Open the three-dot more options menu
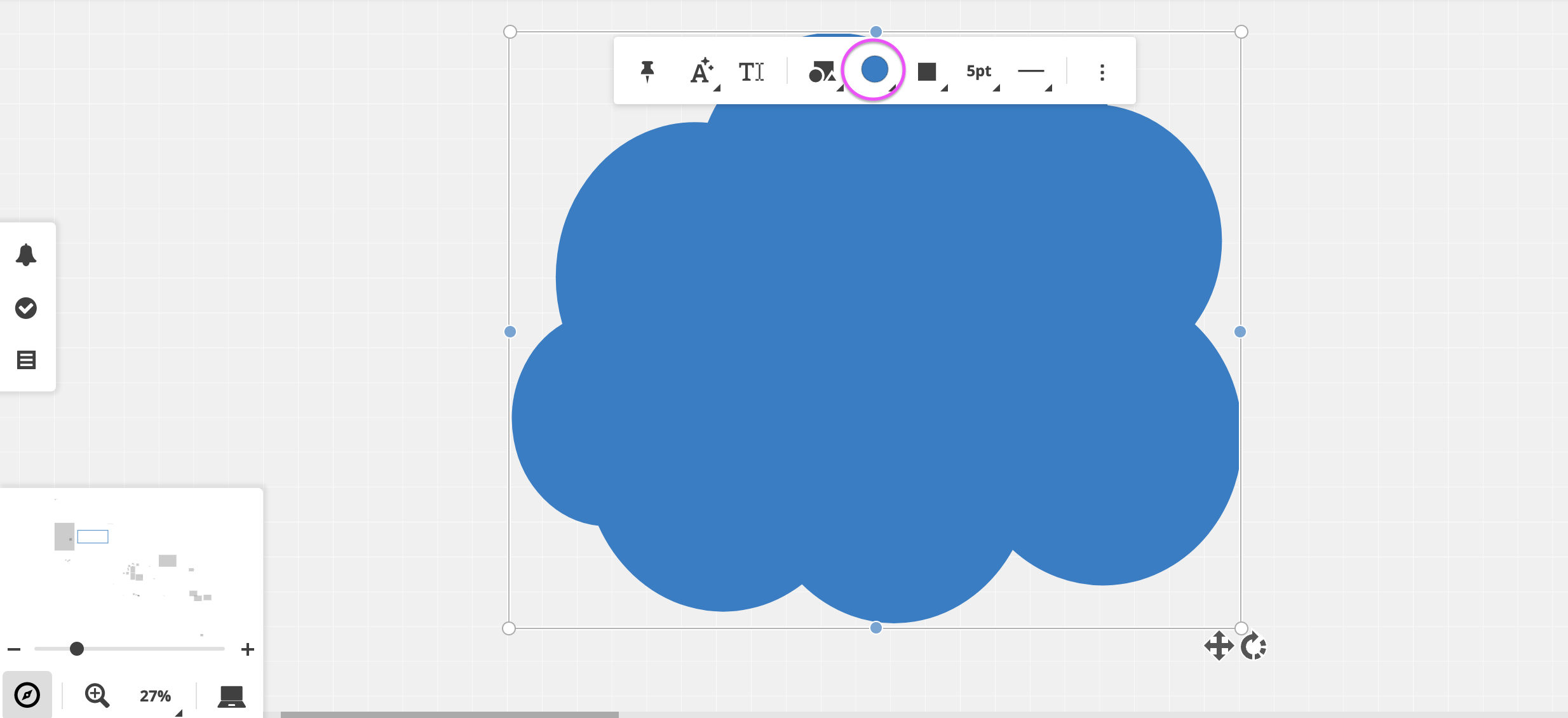 point(1102,72)
